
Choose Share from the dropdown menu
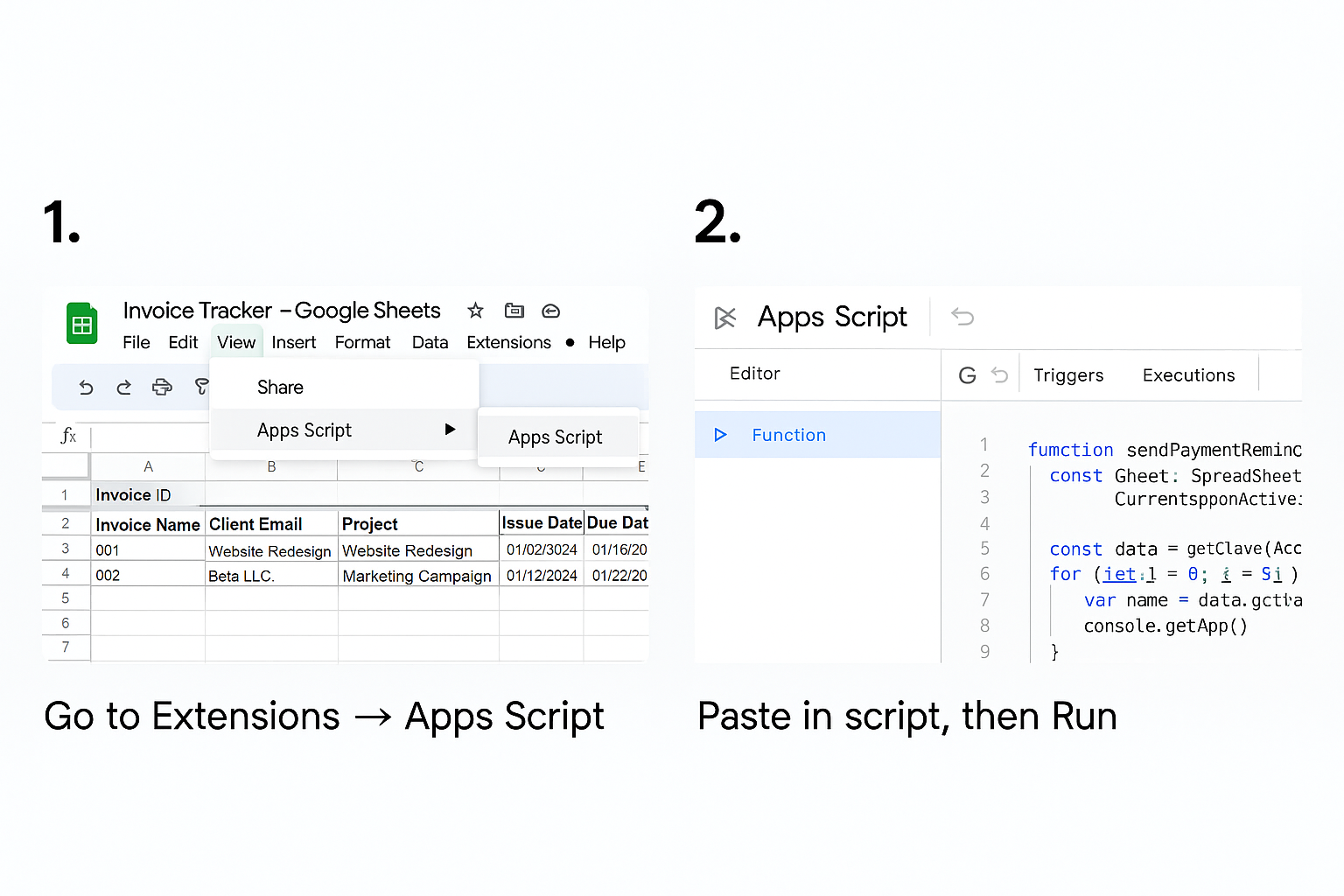280,388
